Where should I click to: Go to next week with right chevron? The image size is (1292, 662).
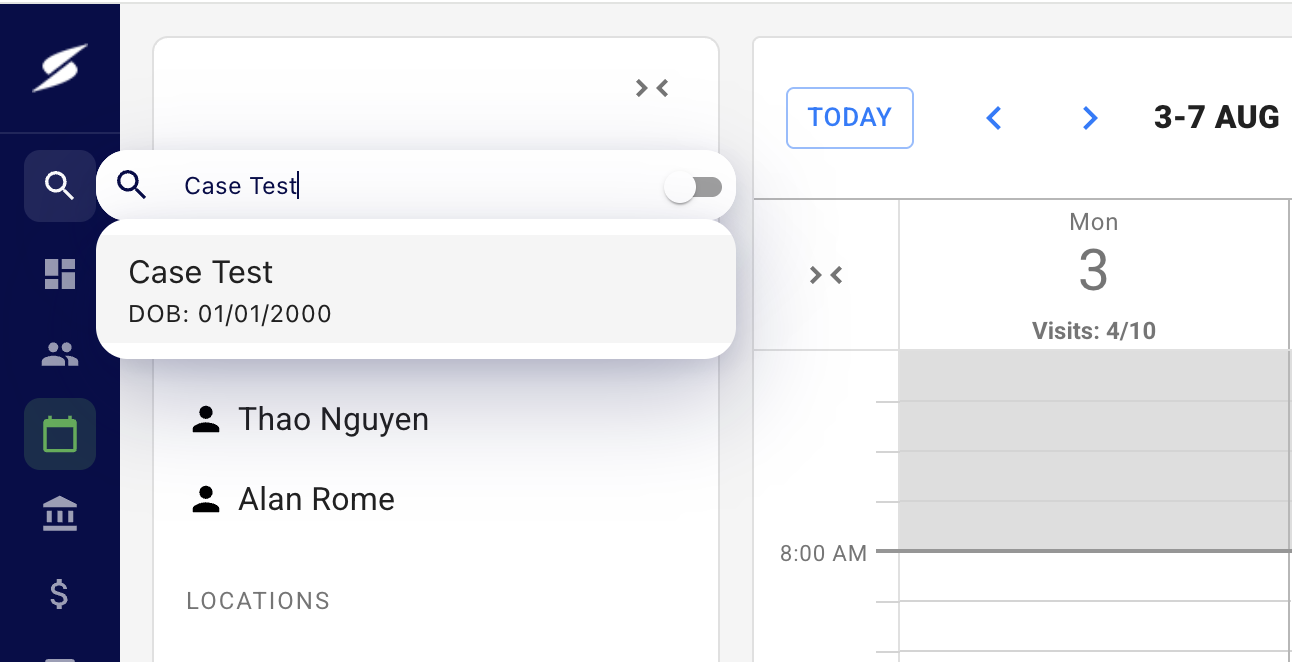1090,118
